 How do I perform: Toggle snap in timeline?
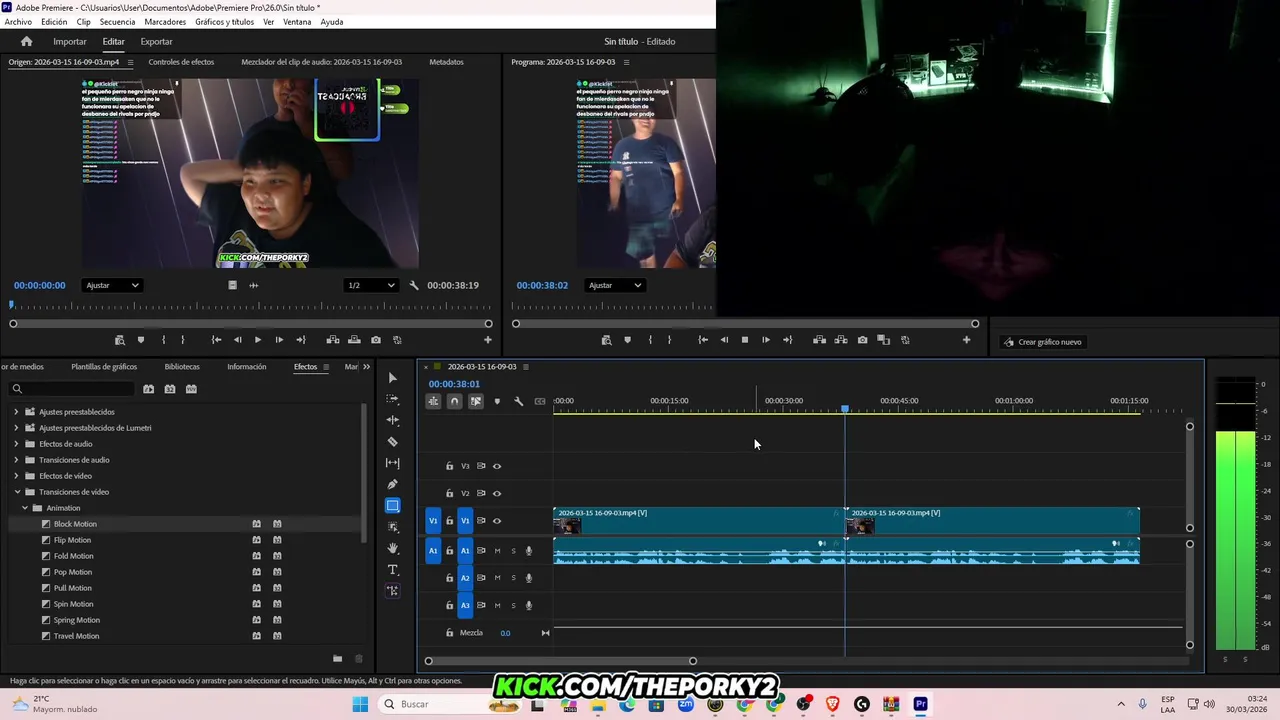[454, 401]
